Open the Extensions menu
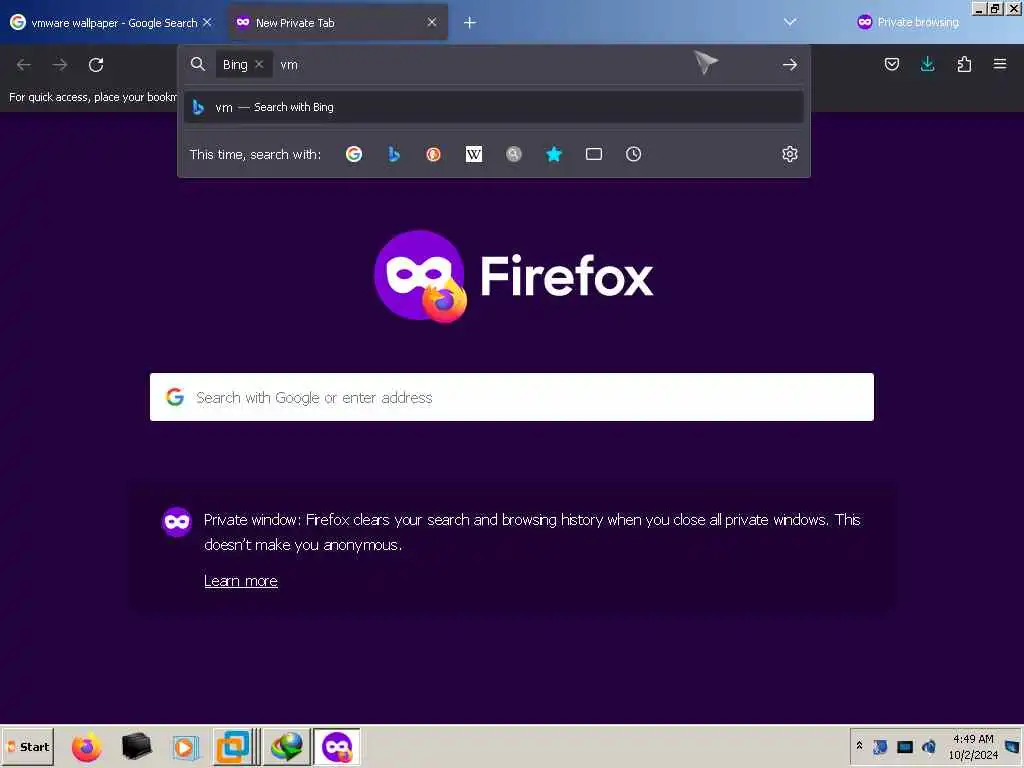The image size is (1024, 768). (964, 64)
